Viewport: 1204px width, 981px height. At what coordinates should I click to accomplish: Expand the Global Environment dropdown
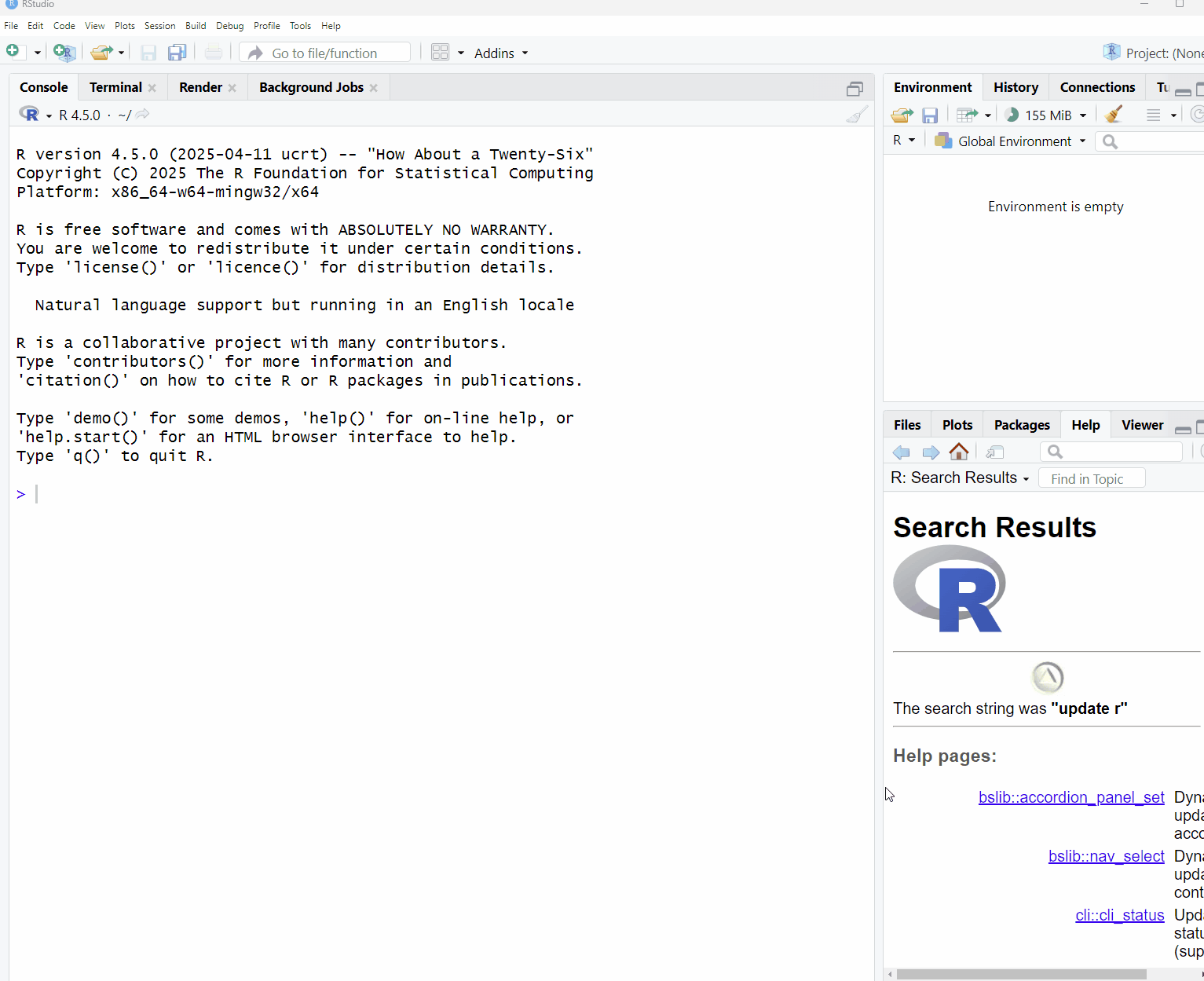1013,141
